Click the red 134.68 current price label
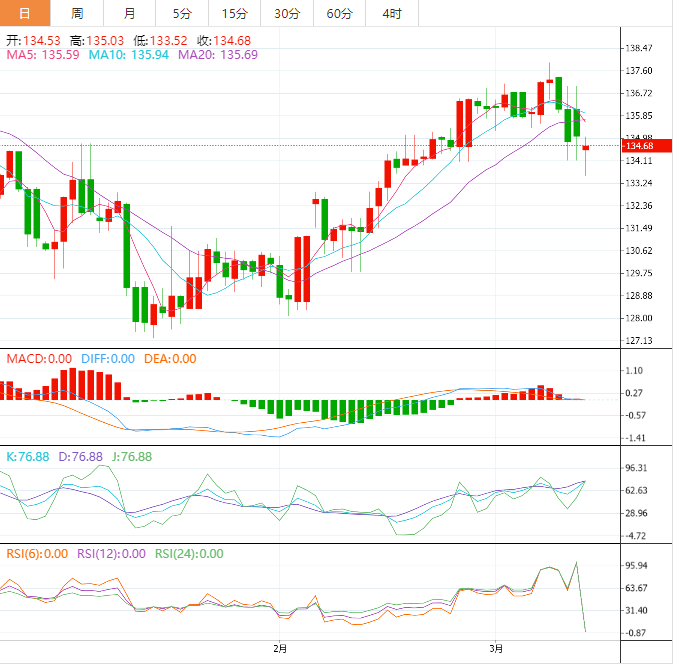The image size is (674, 671). (x=646, y=146)
